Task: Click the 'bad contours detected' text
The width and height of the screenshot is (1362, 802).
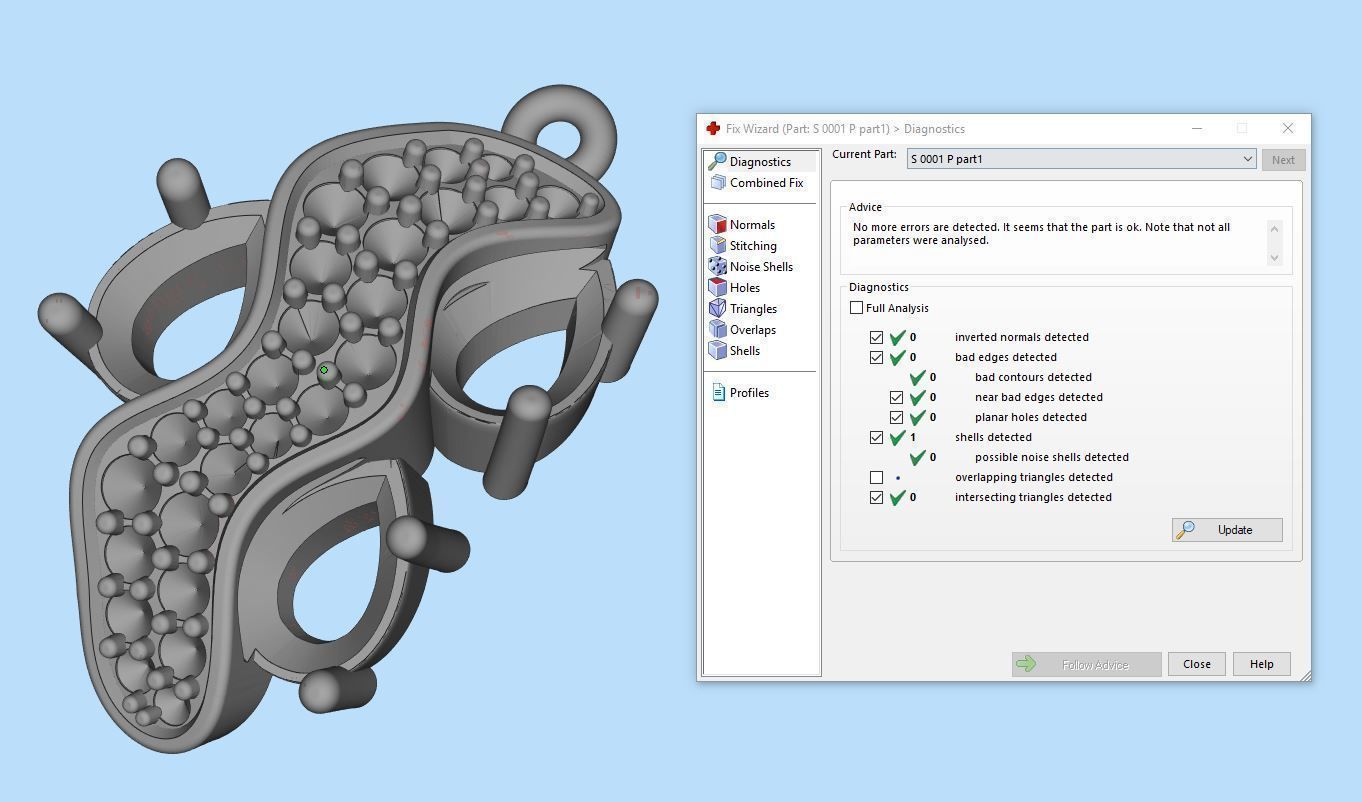Action: point(1033,377)
